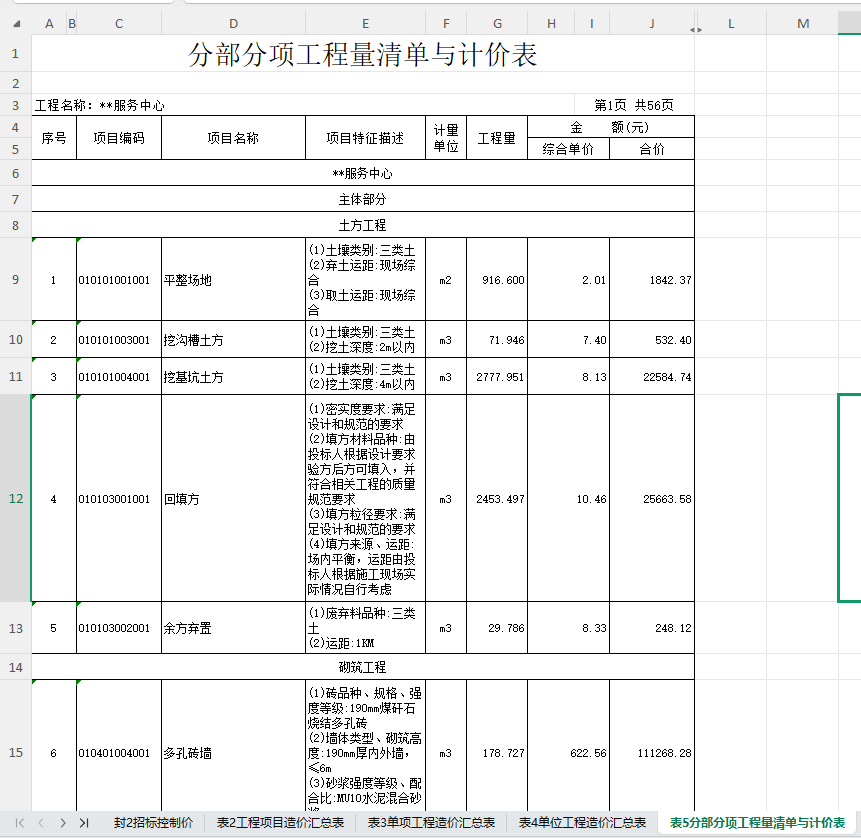Select row 15 header
This screenshot has width=861, height=838.
(x=15, y=753)
